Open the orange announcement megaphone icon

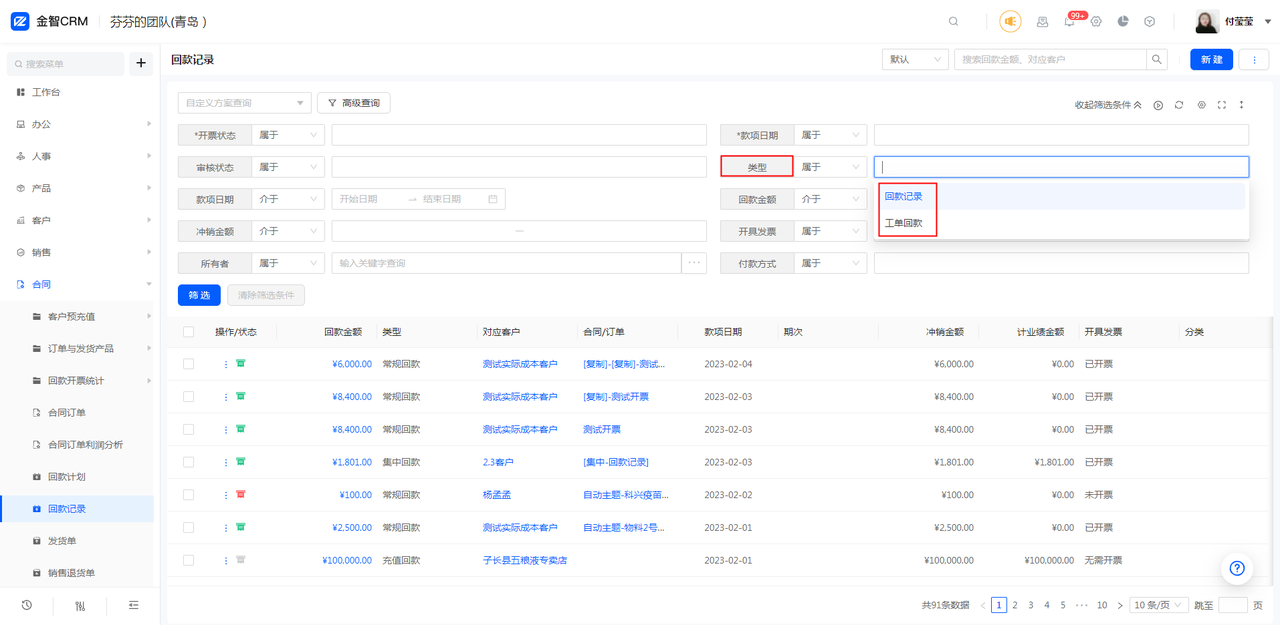point(1010,21)
